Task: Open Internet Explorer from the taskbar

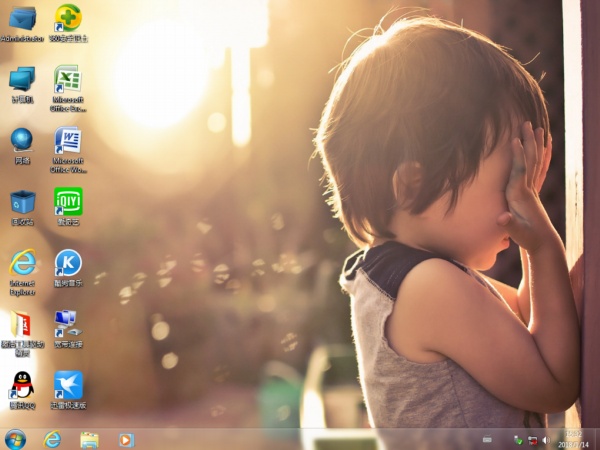Action: pos(52,440)
